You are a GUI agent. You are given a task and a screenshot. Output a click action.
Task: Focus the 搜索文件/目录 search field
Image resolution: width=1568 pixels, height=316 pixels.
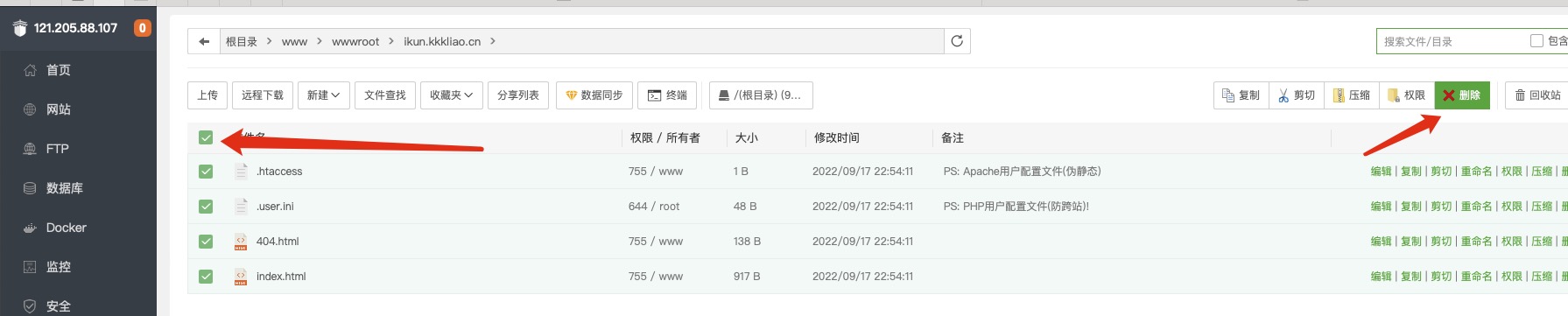click(1453, 41)
